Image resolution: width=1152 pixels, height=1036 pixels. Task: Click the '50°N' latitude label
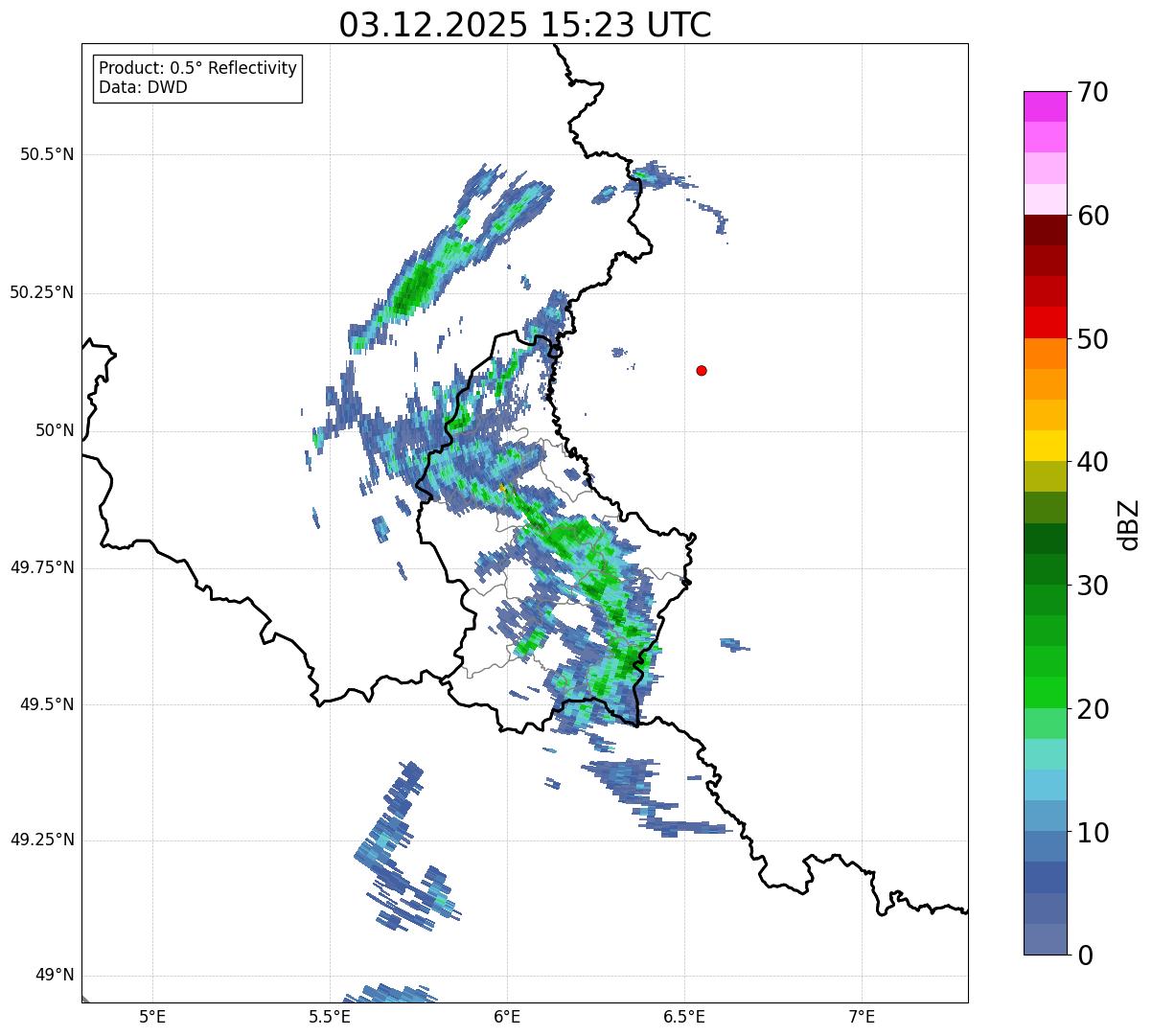[x=55, y=430]
